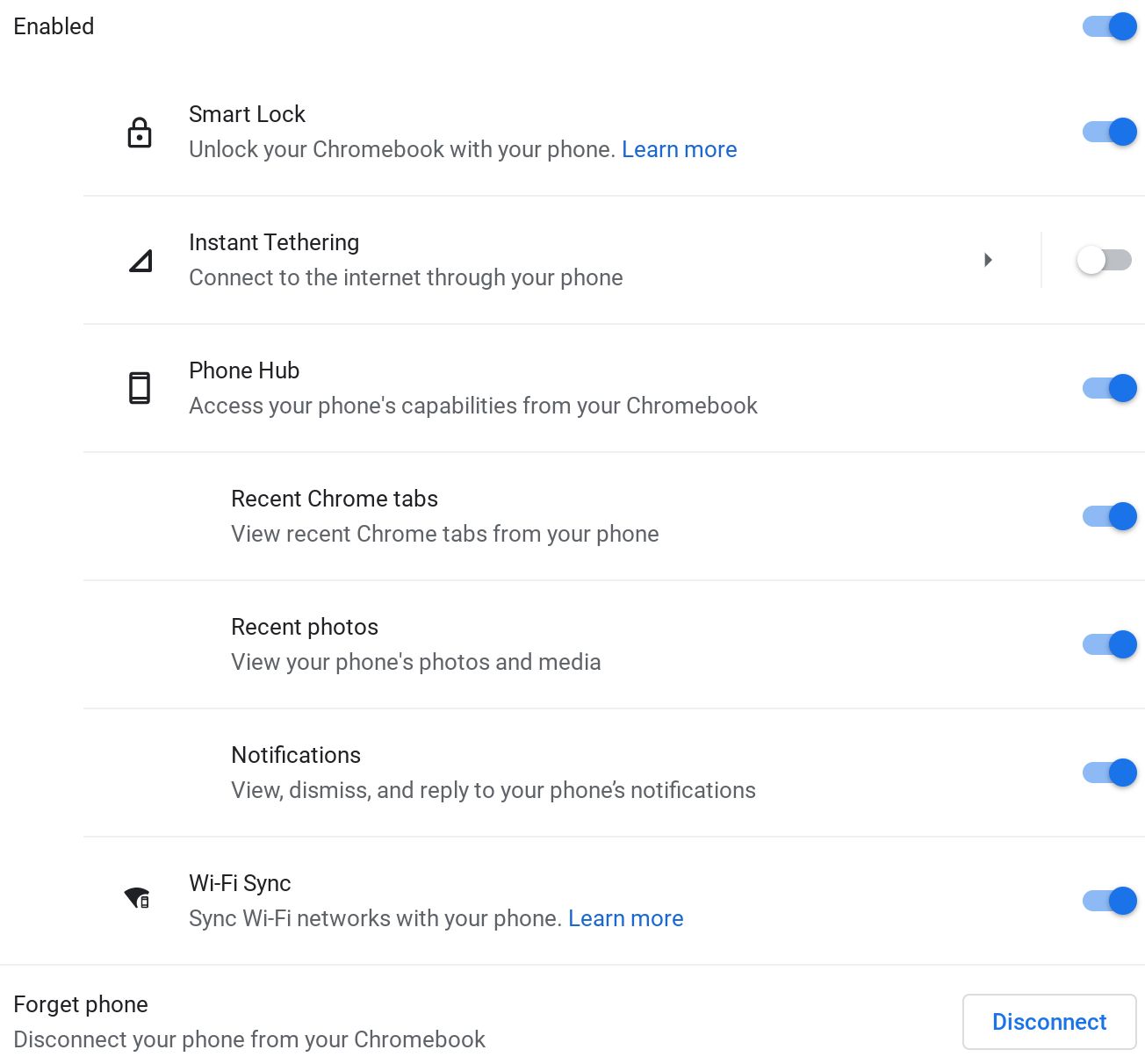The width and height of the screenshot is (1145, 1064).
Task: Turn off Recent Chrome tabs
Action: click(1108, 516)
